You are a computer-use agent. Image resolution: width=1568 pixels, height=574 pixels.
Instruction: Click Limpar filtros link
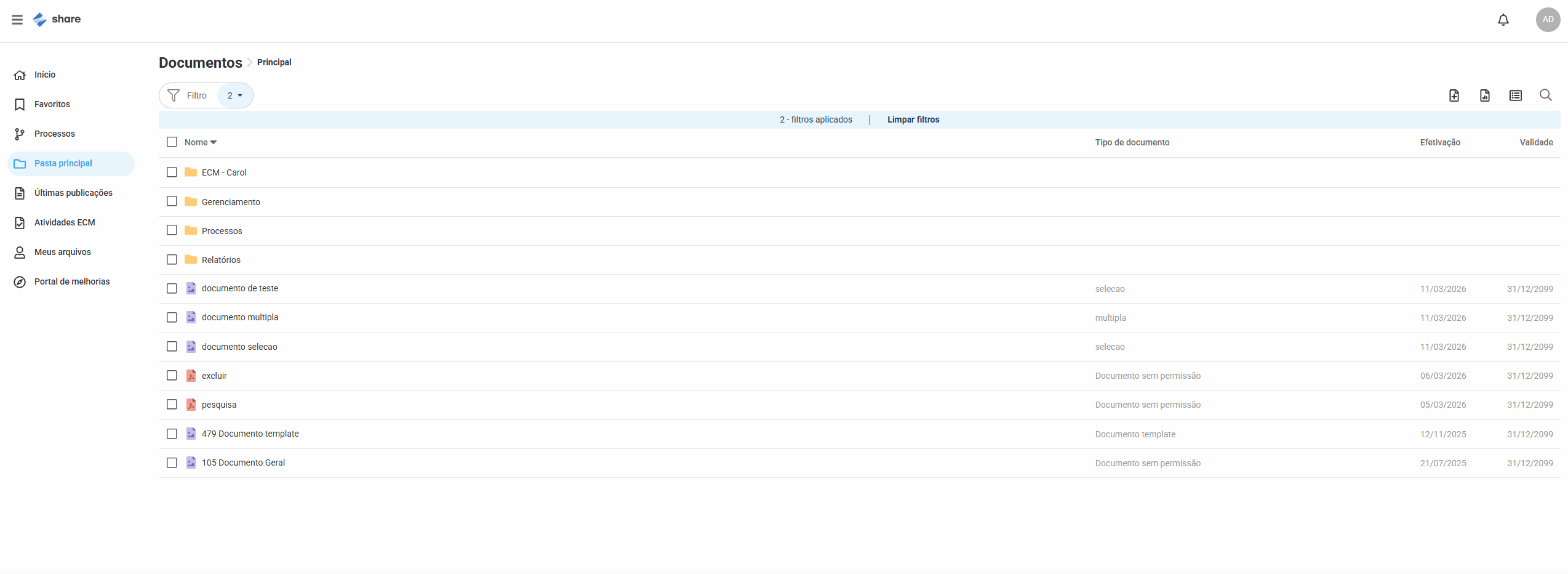[913, 119]
